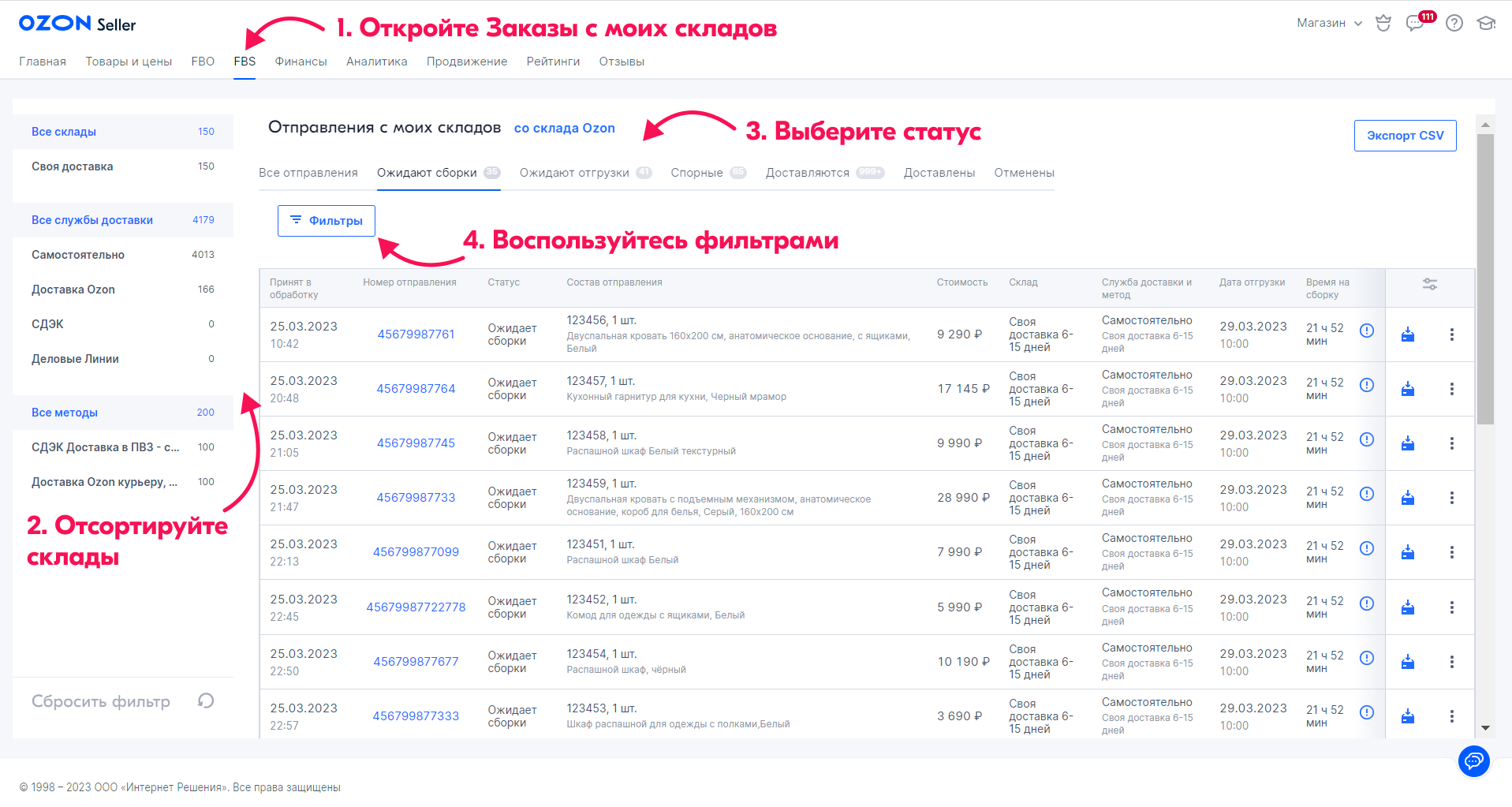Click timer info icon for shipment 45679987764
Image resolution: width=1512 pixels, height=807 pixels.
pyautogui.click(x=1367, y=385)
